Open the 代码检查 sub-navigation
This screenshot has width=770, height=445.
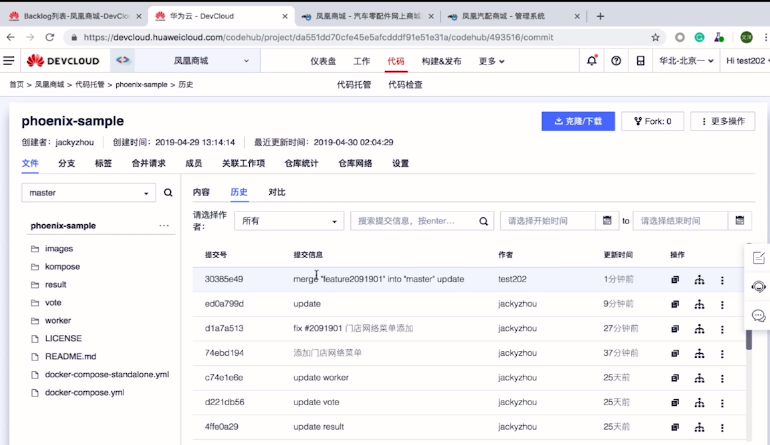pos(405,84)
